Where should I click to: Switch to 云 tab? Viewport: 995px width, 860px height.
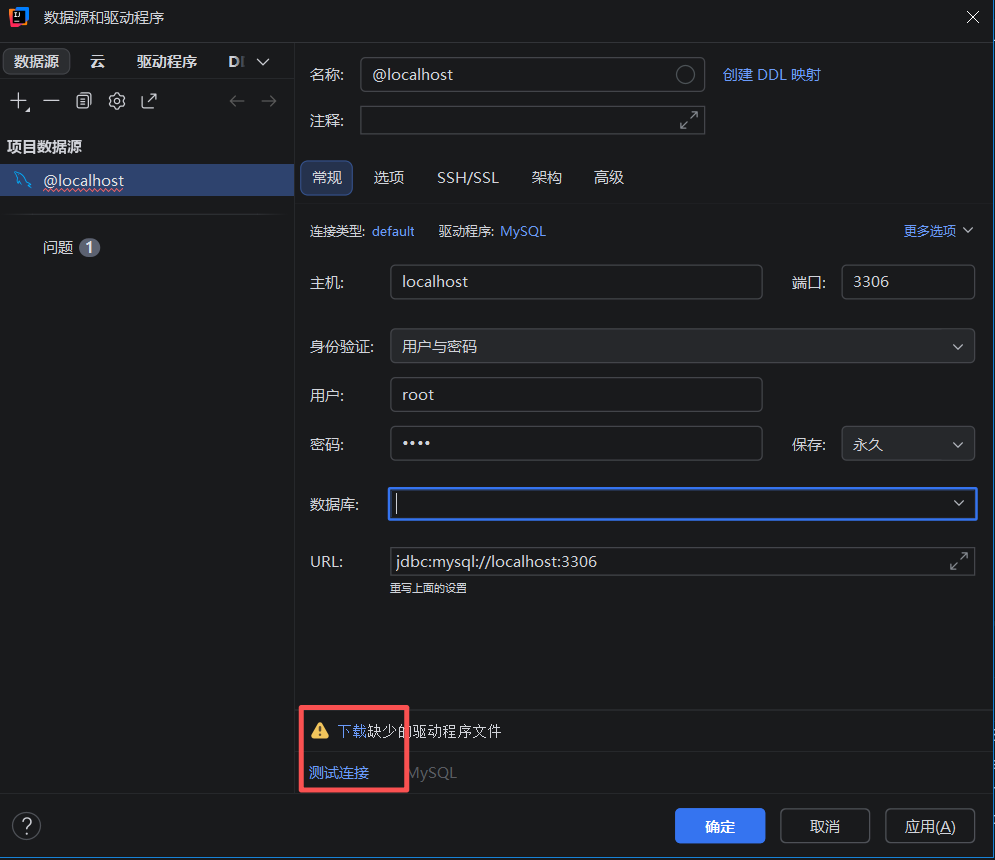[97, 62]
